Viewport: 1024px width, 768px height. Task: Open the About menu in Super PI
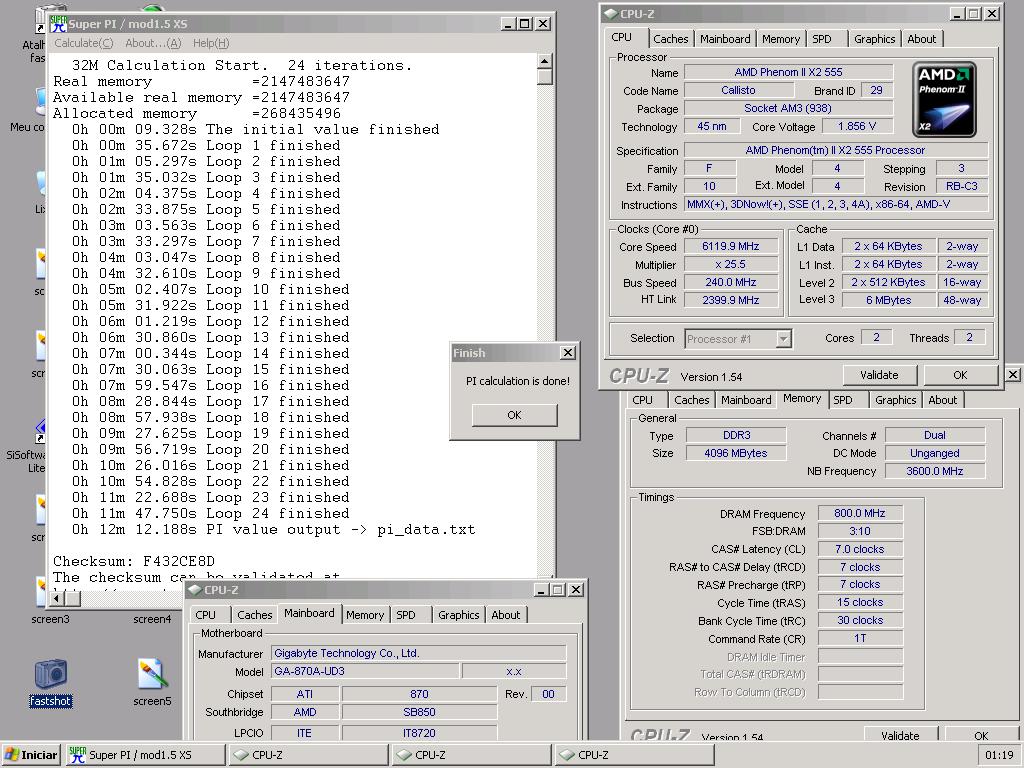point(153,43)
